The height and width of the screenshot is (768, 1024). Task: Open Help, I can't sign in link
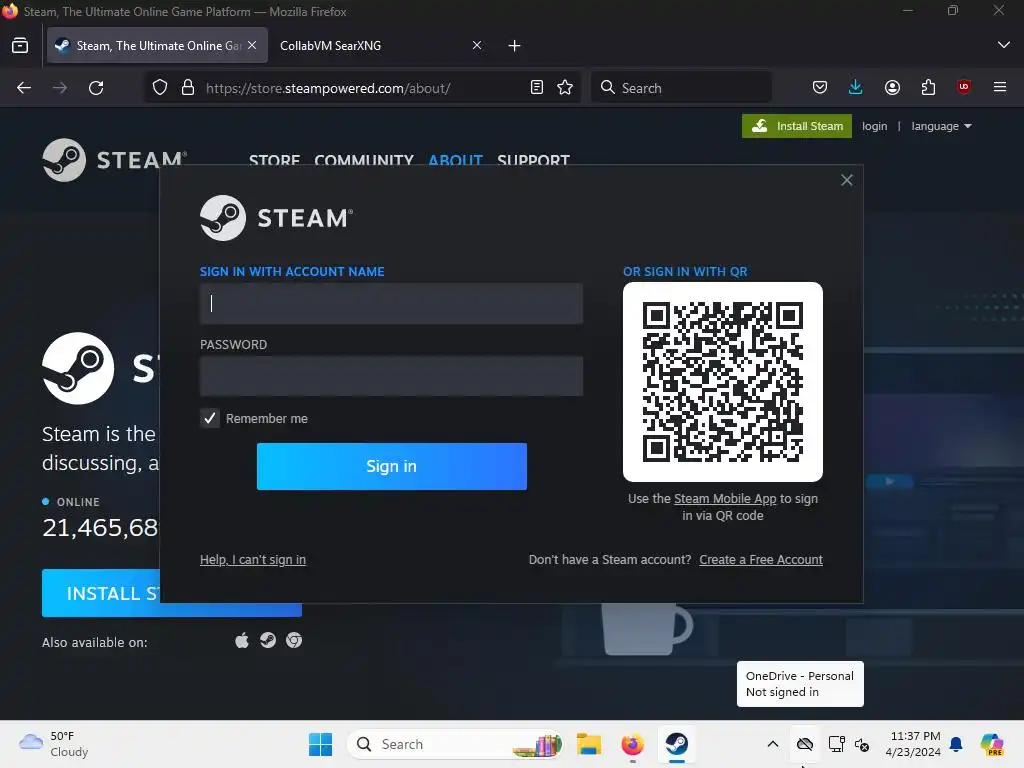[x=253, y=560]
